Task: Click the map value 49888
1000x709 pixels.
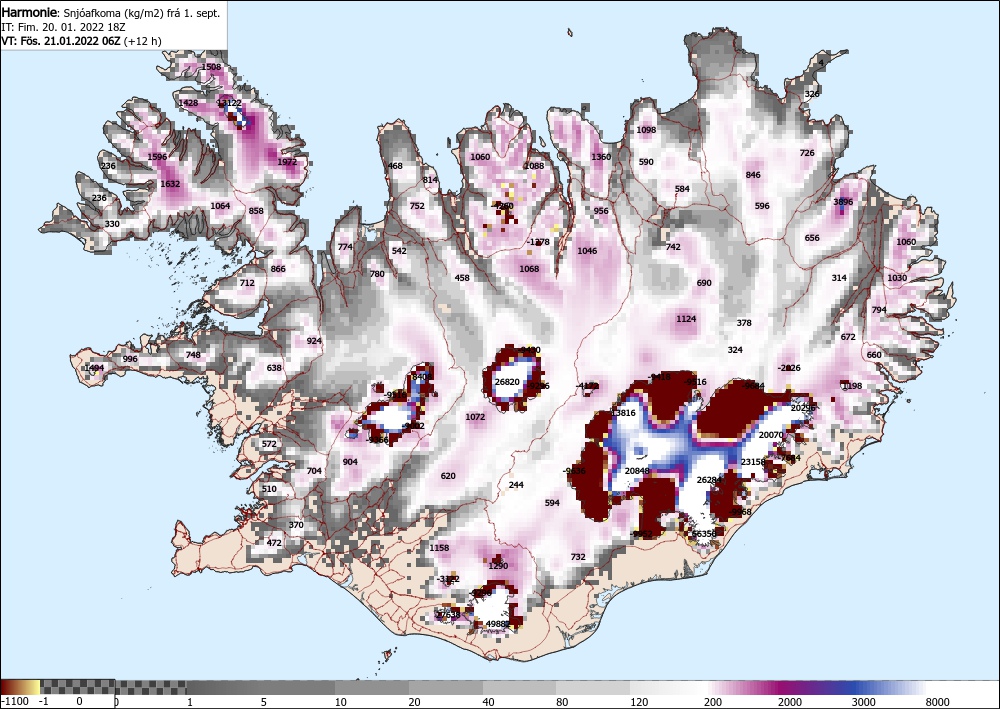Action: [498, 624]
